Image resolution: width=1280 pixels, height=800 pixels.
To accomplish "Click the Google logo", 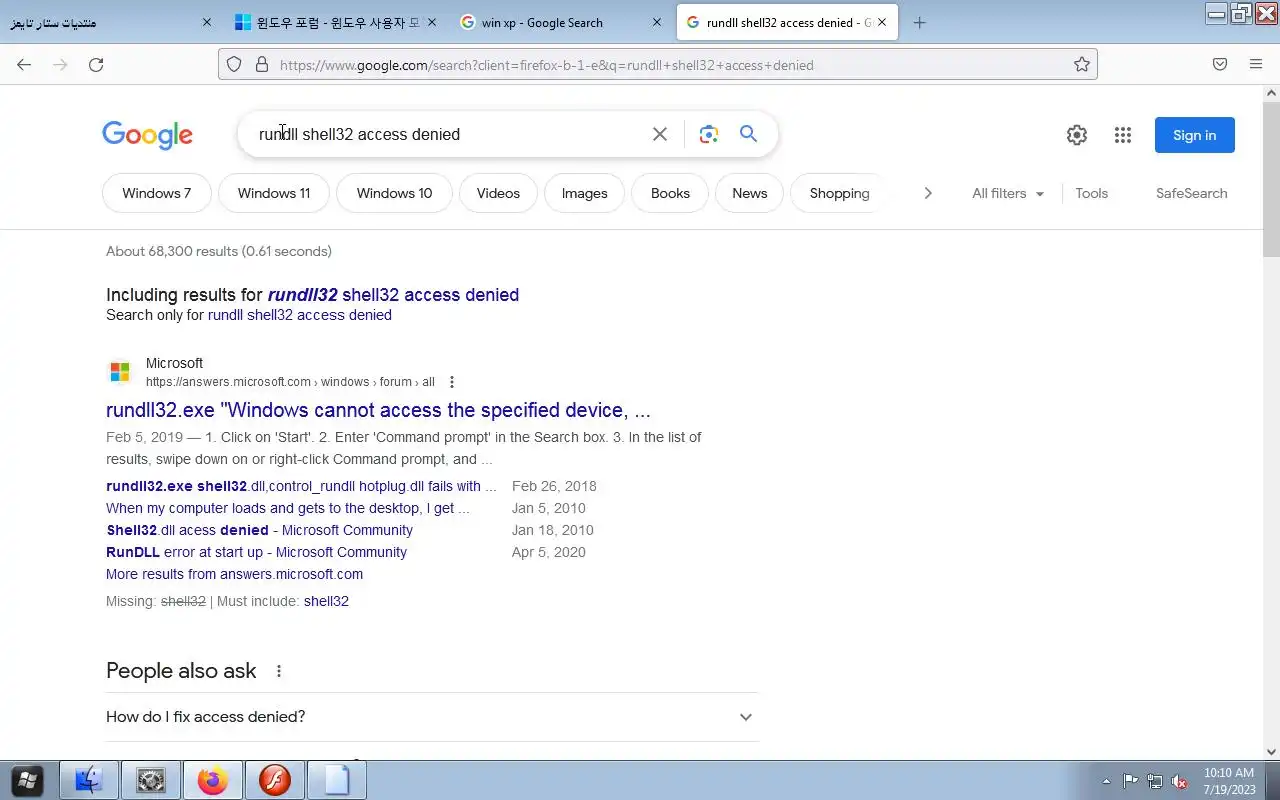I will coord(147,135).
